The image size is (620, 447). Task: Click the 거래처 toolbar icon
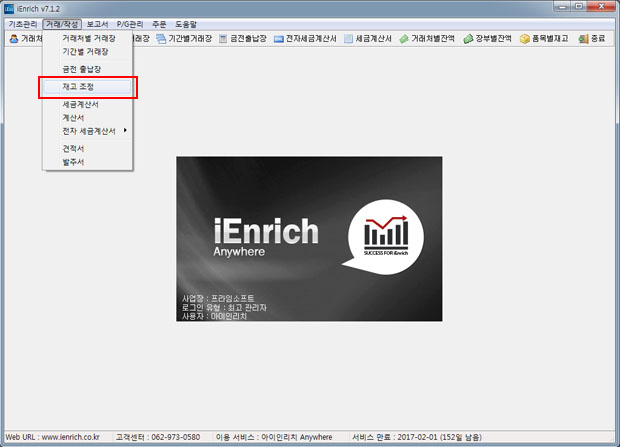coord(24,39)
